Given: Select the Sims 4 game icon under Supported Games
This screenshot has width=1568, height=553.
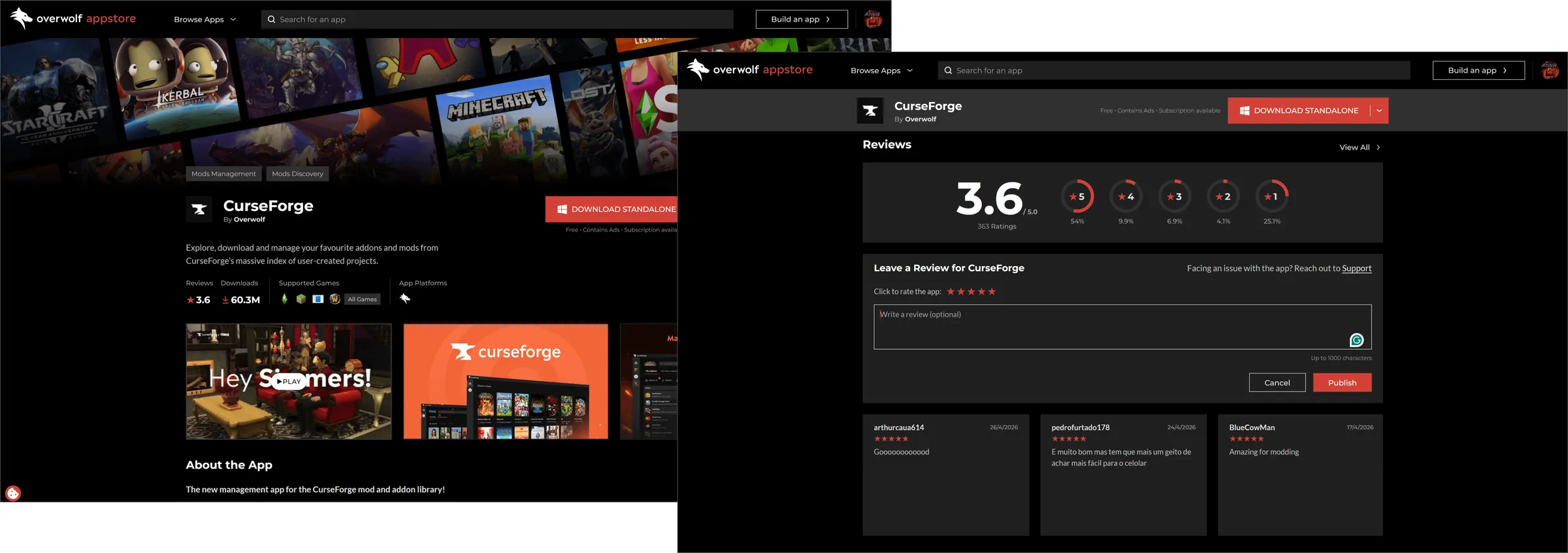Looking at the screenshot, I should pyautogui.click(x=284, y=299).
